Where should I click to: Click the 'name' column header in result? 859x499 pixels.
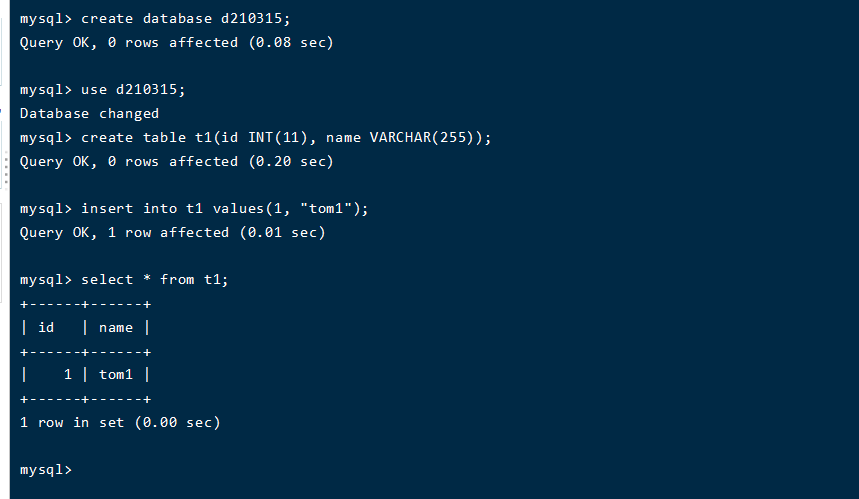[115, 327]
